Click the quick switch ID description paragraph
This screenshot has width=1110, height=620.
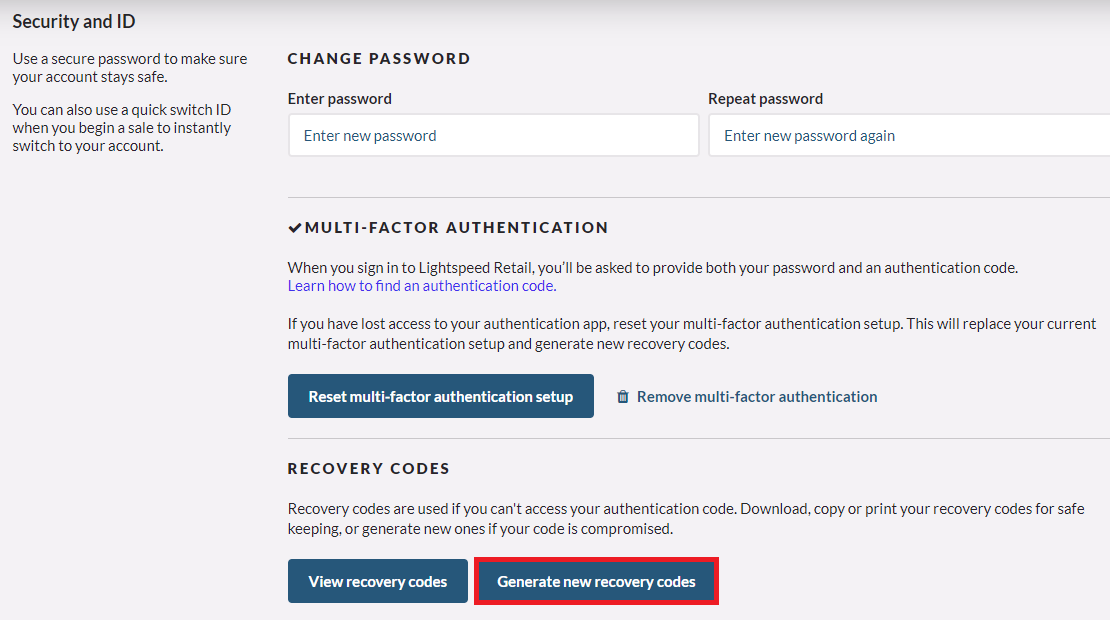click(122, 128)
